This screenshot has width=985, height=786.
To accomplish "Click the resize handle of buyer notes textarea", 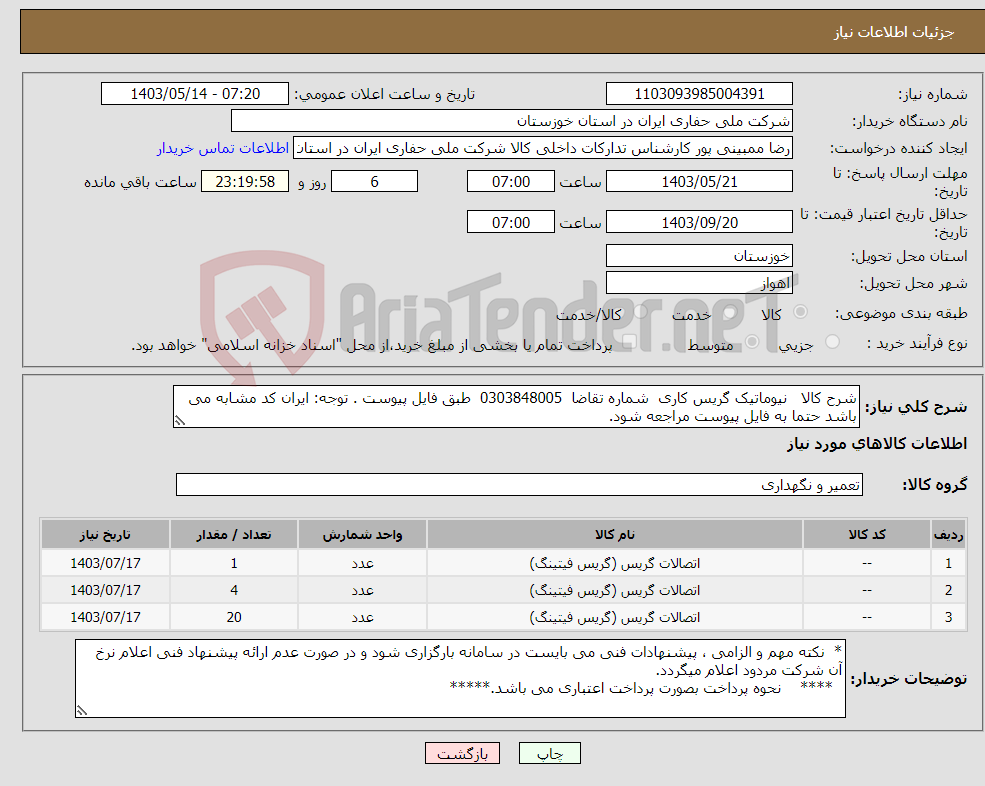I will 82,711.
